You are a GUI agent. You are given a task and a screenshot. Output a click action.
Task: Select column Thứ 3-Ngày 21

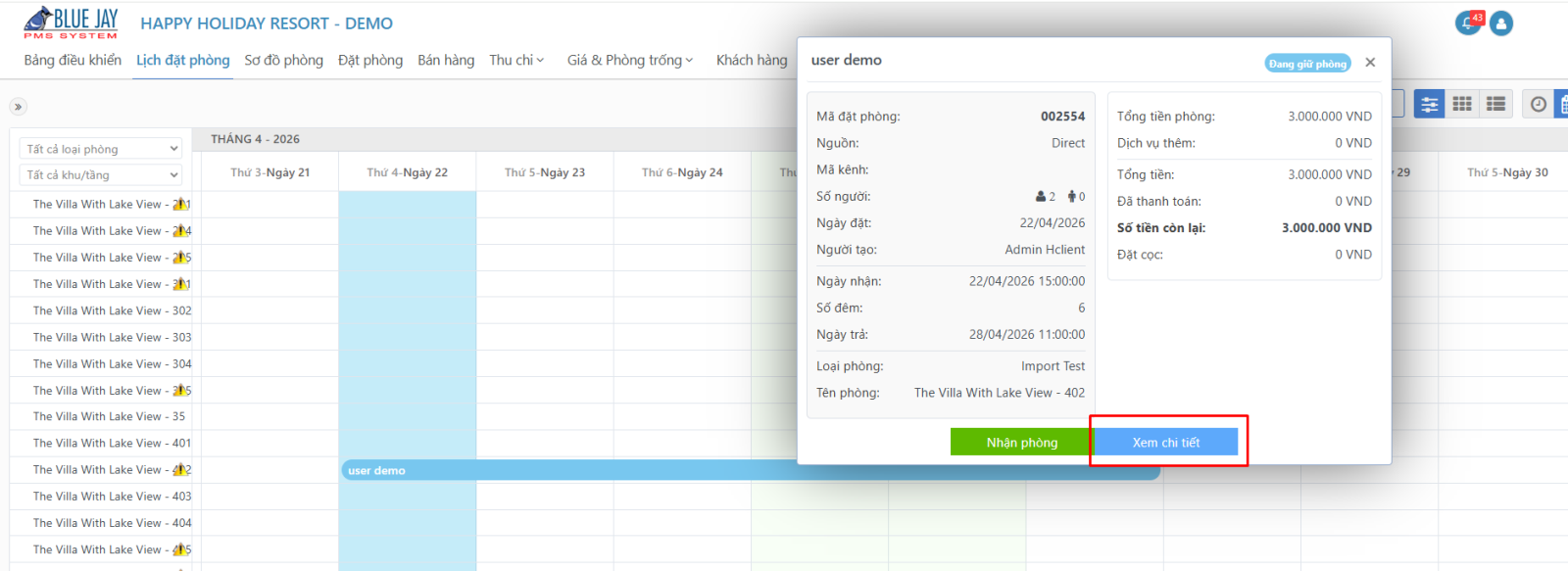(x=270, y=172)
